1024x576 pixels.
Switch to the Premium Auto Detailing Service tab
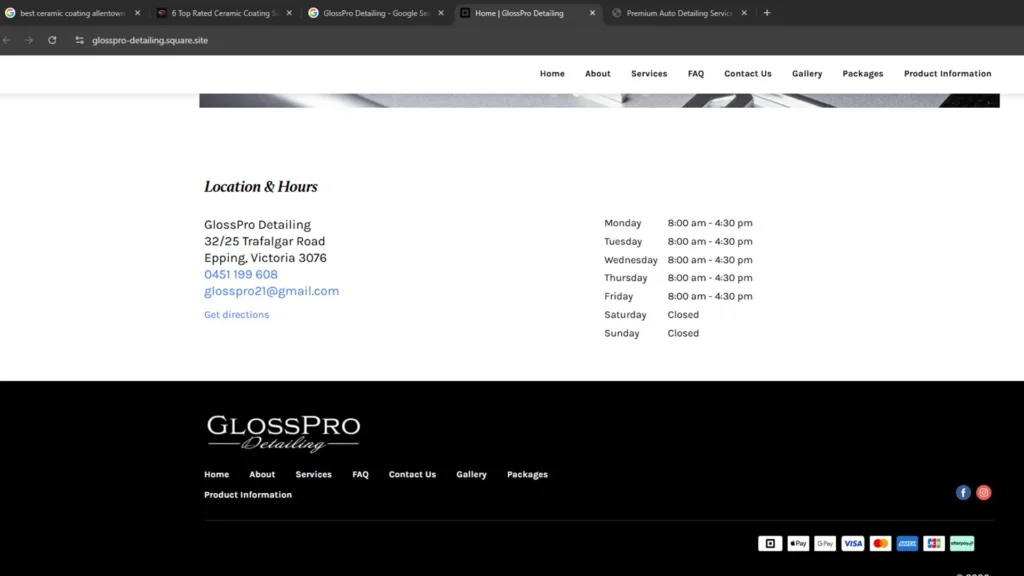(x=677, y=13)
